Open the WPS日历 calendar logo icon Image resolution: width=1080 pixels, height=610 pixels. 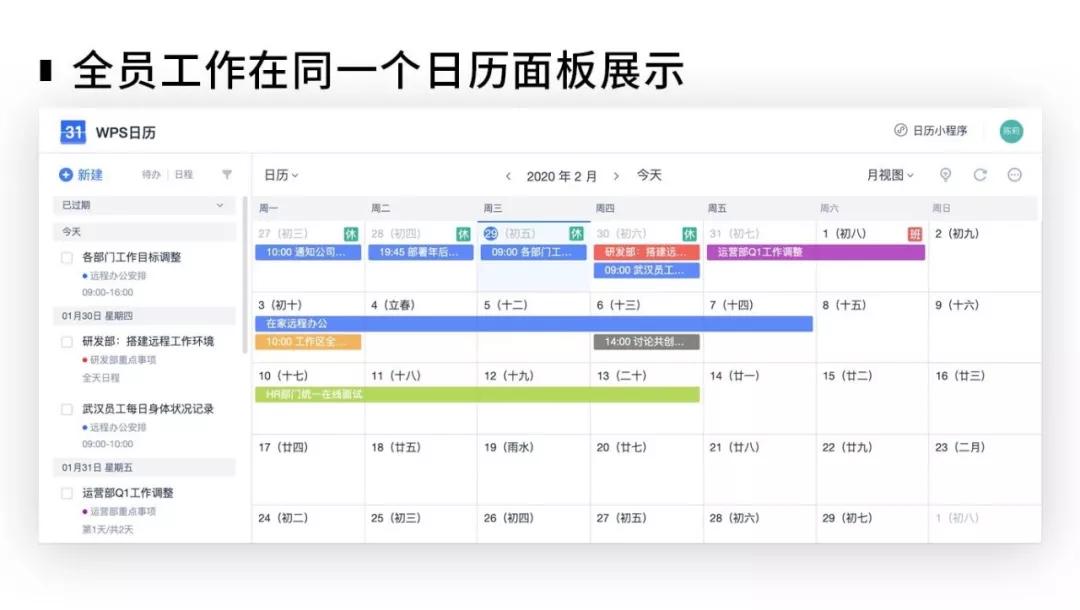(x=72, y=131)
